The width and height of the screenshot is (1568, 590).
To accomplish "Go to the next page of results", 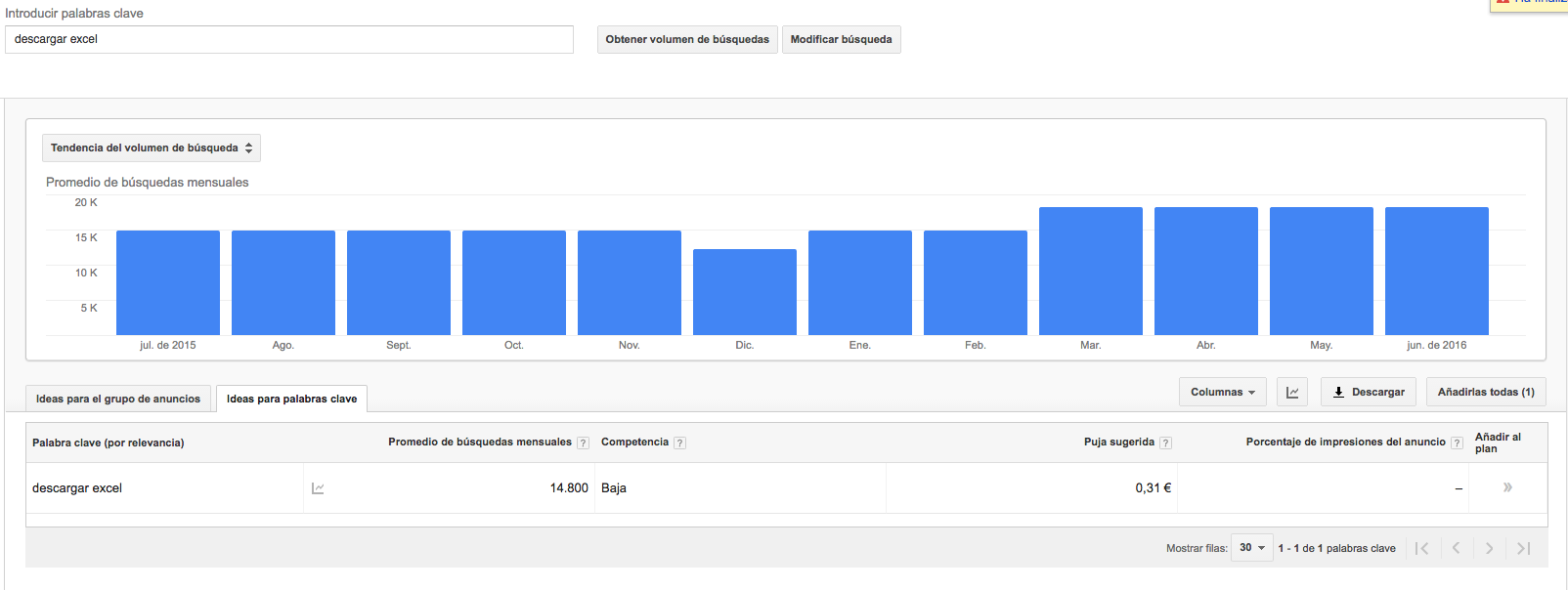I will pos(1489,548).
